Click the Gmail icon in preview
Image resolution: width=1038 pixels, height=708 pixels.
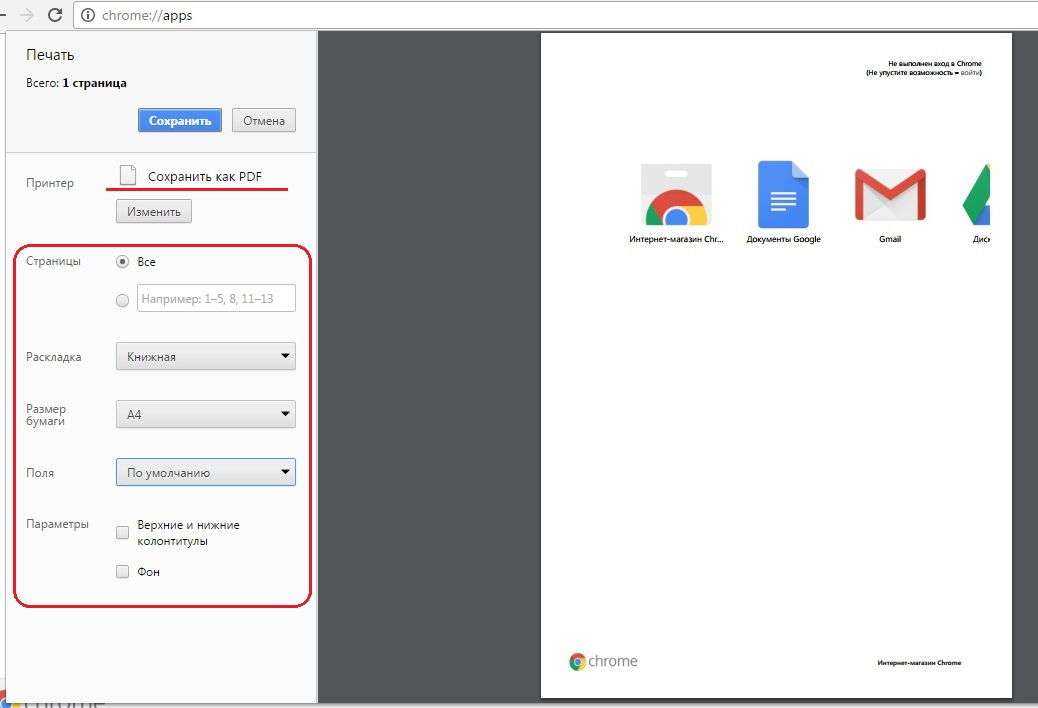(x=890, y=194)
